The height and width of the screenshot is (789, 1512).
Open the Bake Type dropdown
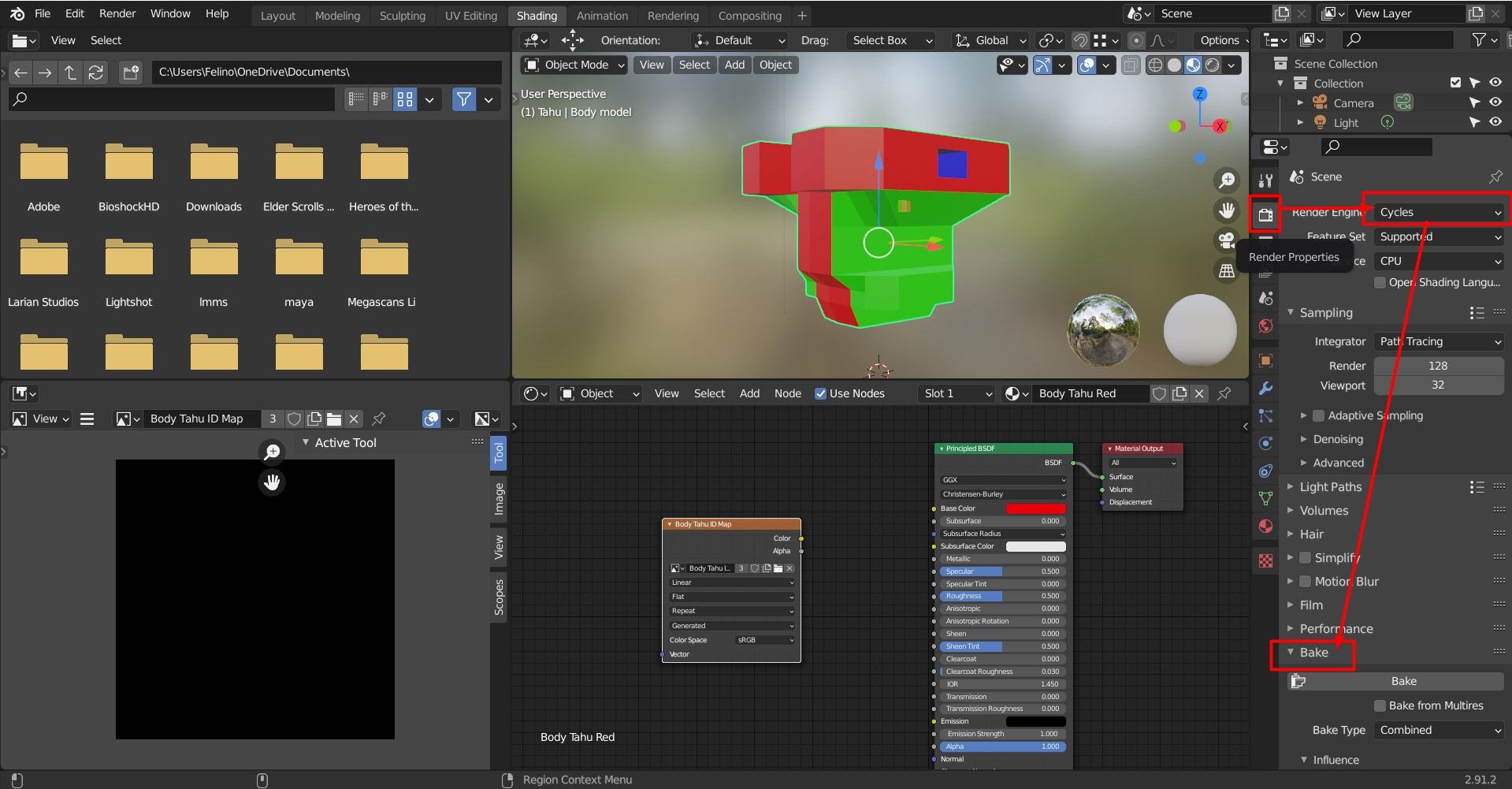[1439, 730]
